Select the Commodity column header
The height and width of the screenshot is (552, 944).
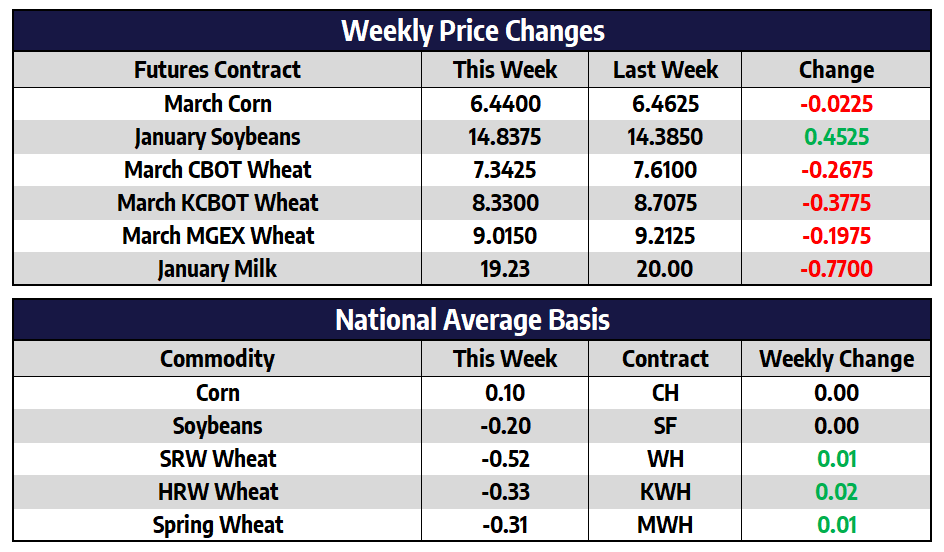pyautogui.click(x=217, y=359)
